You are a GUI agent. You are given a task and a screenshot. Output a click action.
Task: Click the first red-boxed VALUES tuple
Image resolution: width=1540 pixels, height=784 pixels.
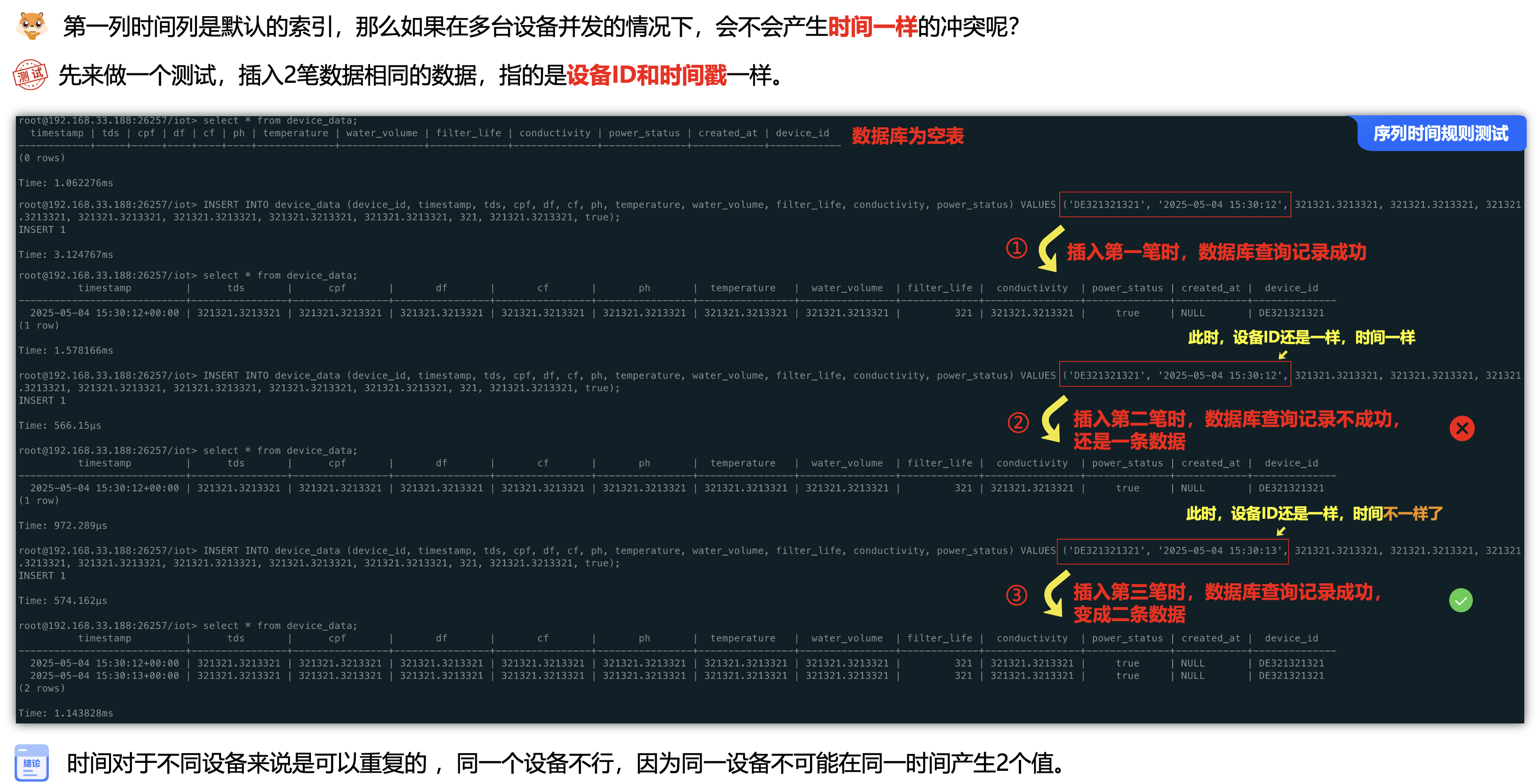click(1175, 204)
